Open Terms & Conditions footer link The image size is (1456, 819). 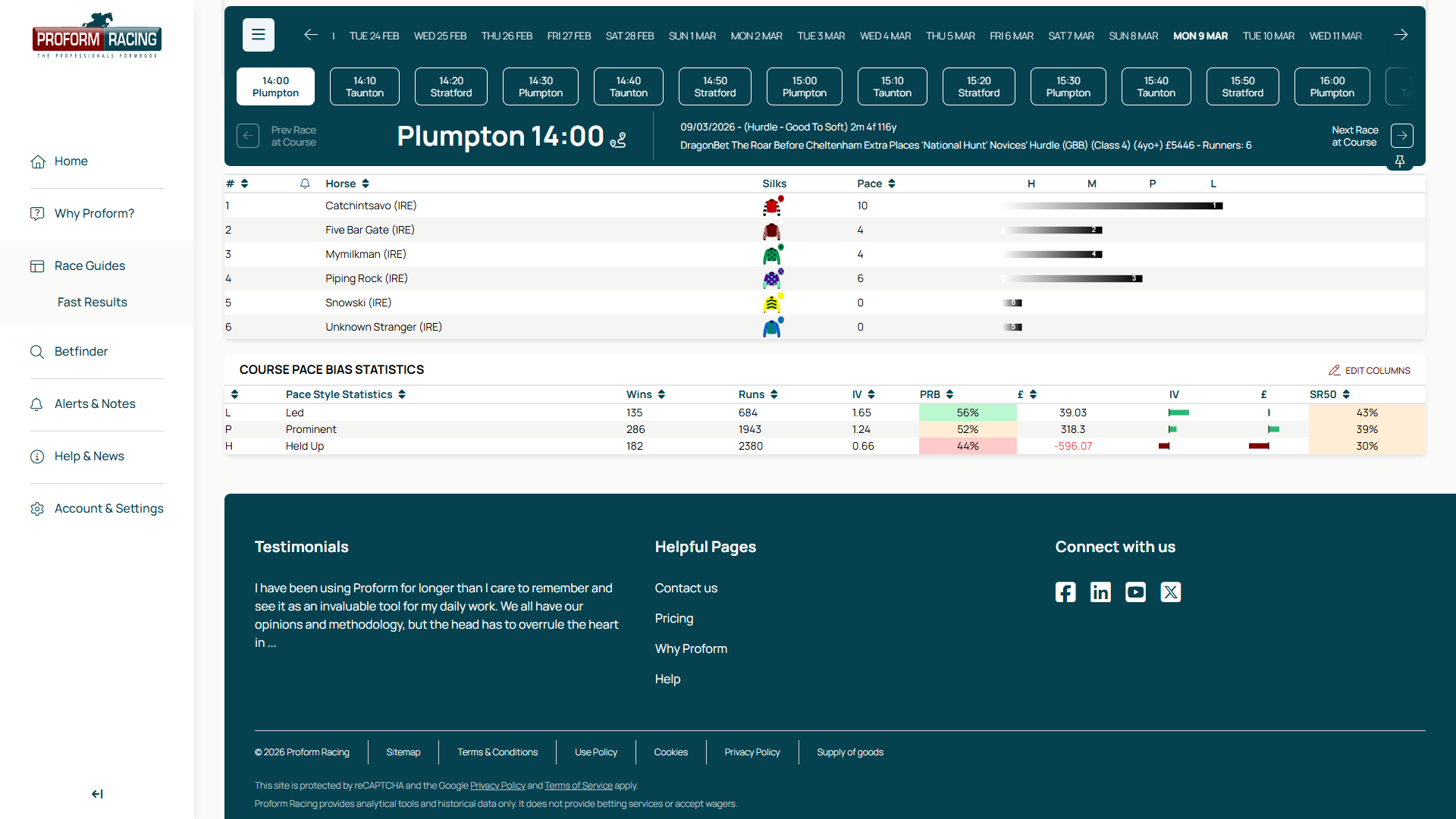[x=497, y=752]
